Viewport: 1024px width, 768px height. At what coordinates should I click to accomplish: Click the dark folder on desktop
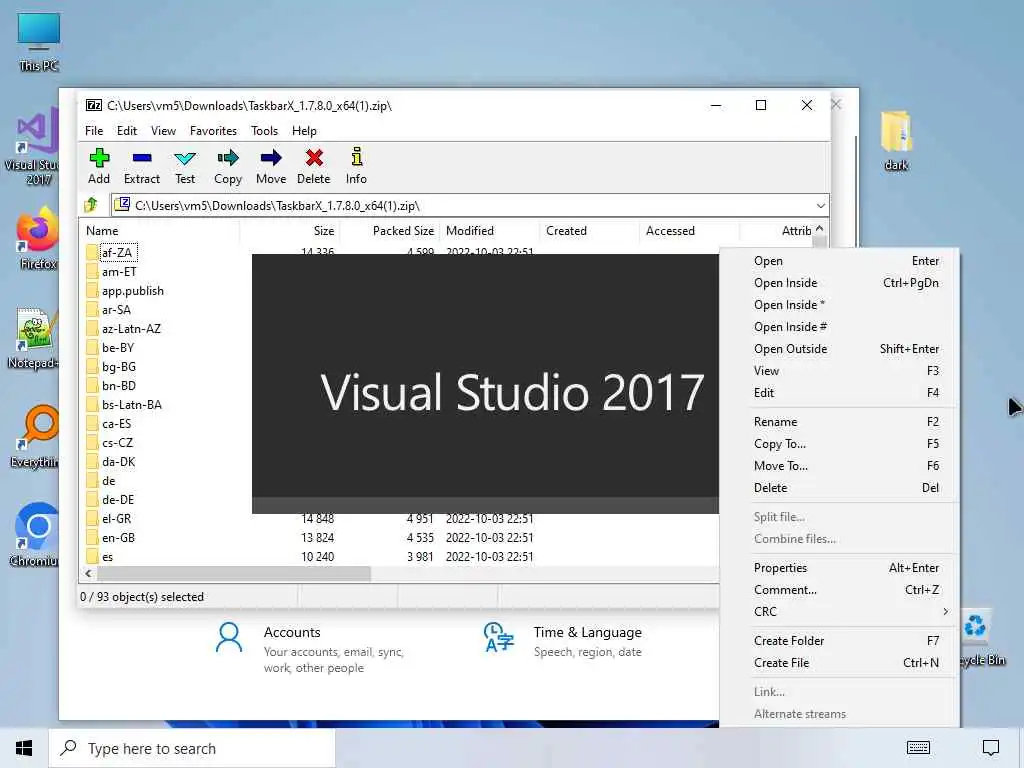tap(896, 140)
